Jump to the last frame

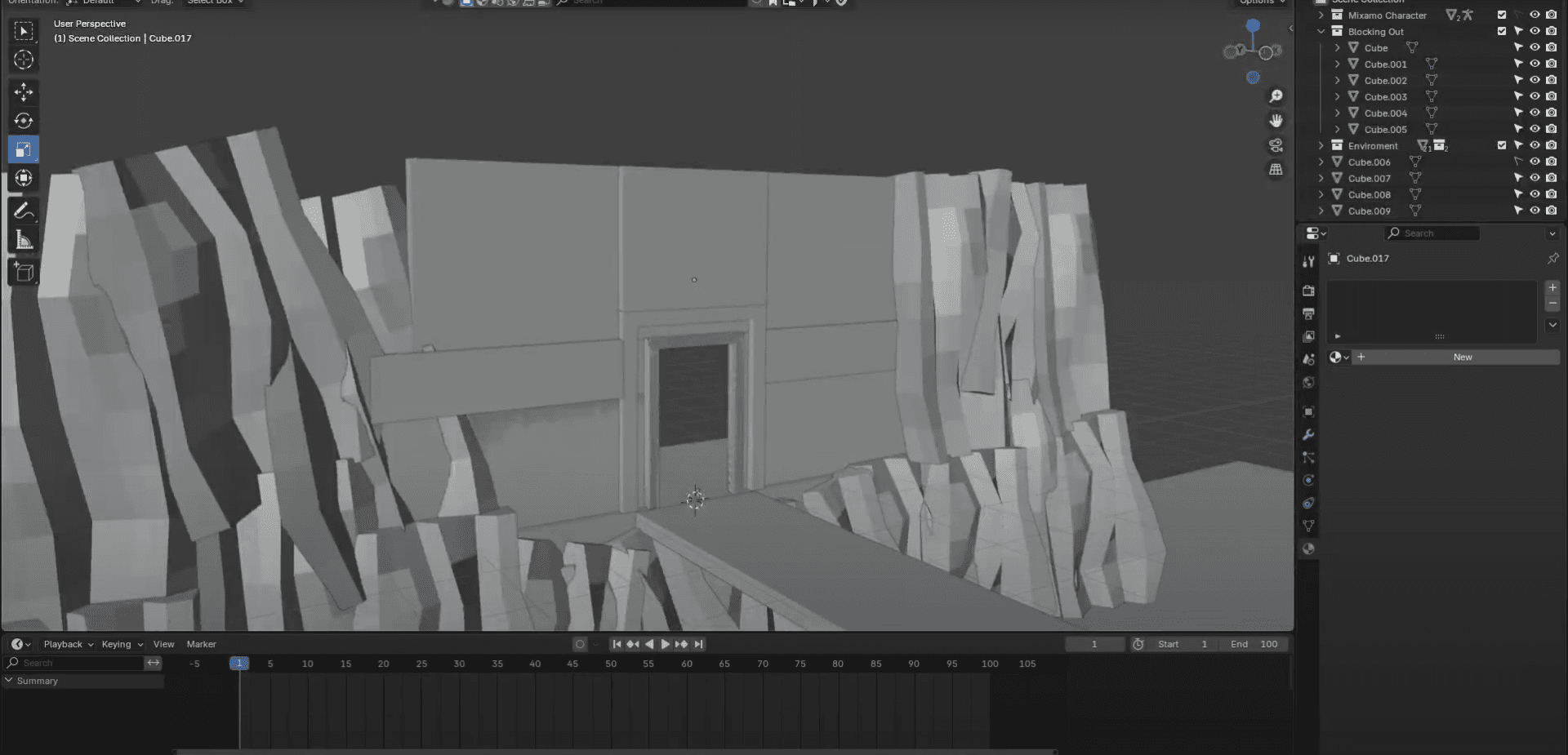(698, 644)
